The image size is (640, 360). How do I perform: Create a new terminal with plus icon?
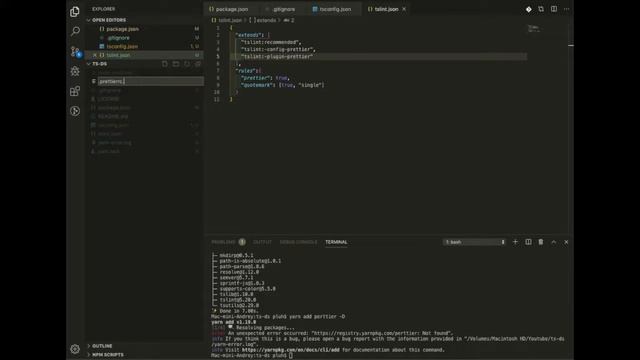click(515, 242)
